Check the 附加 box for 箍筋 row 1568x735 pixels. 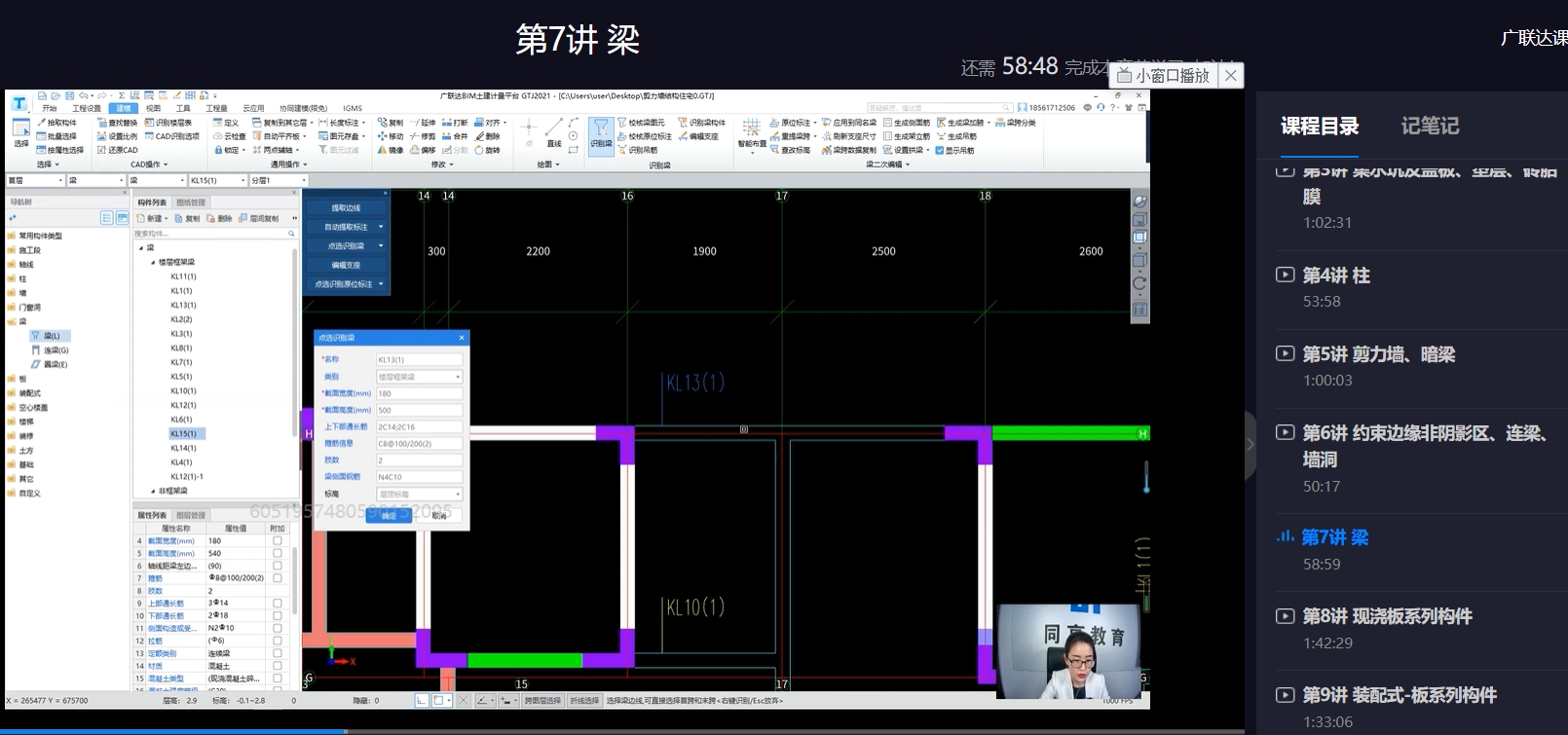tap(278, 578)
